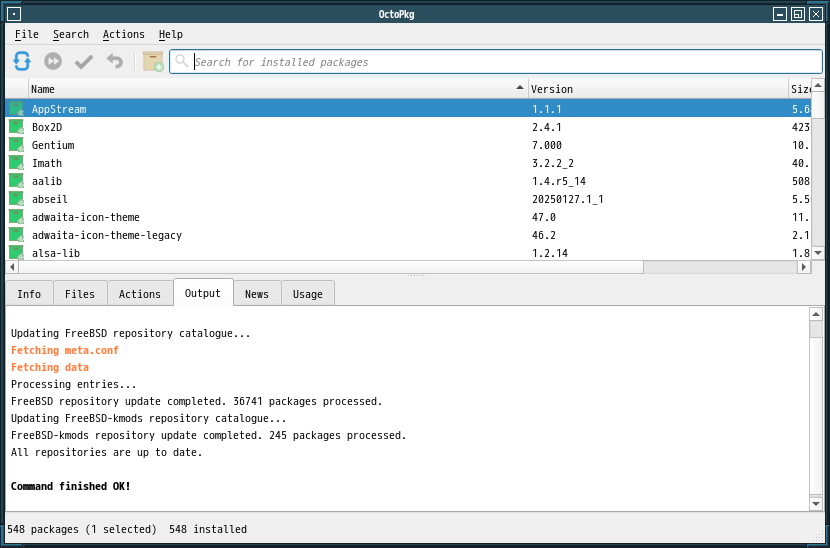Select the aalib package name
830x548 pixels.
(47, 181)
